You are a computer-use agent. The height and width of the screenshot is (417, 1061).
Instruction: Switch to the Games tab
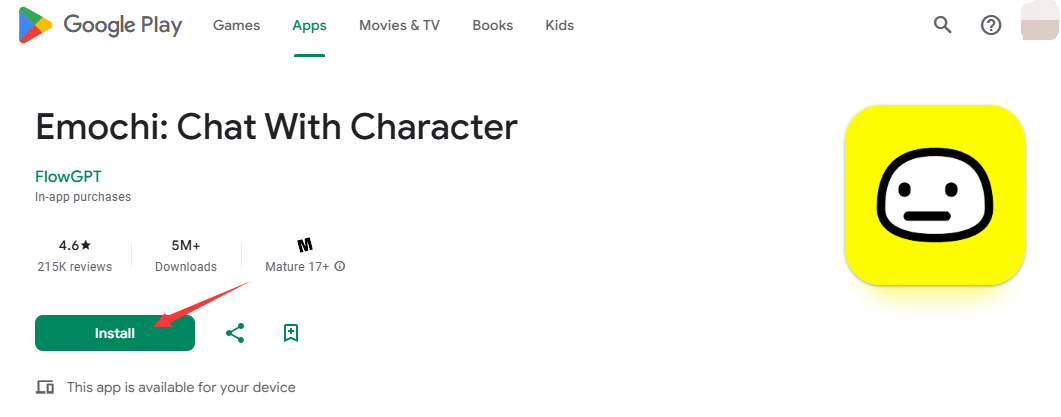pyautogui.click(x=236, y=26)
